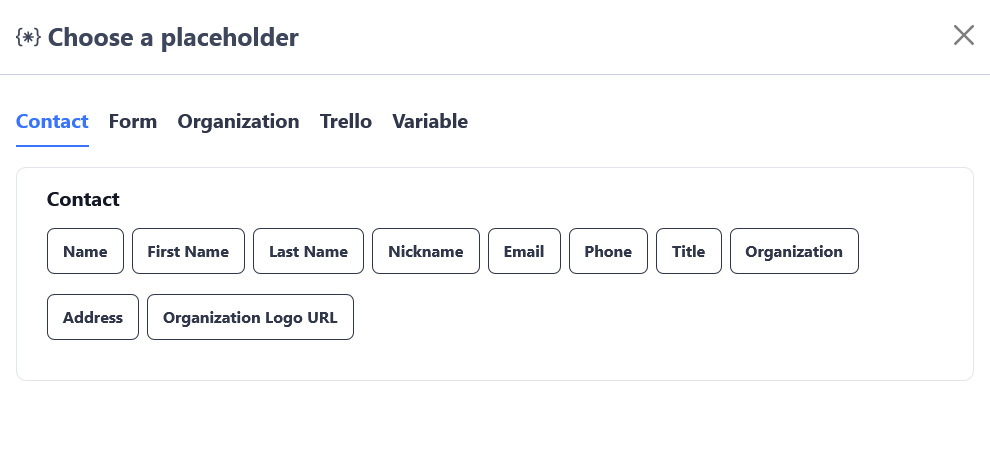Viewport: 990px width, 470px height.
Task: Add the Nickname placeholder
Action: 426,251
